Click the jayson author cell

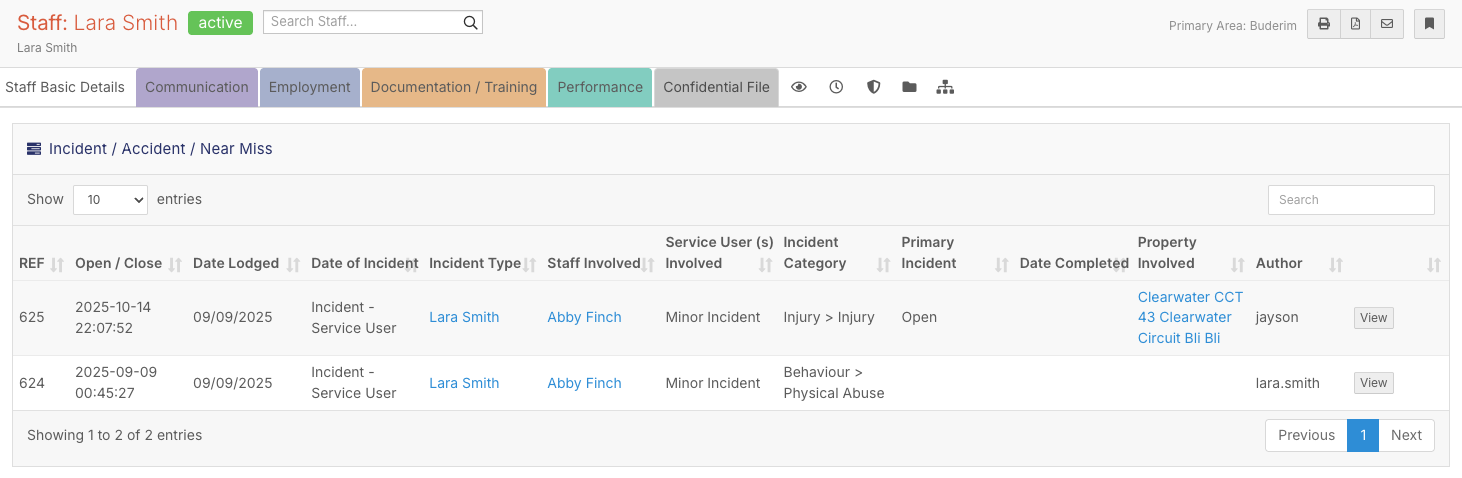pos(1277,317)
